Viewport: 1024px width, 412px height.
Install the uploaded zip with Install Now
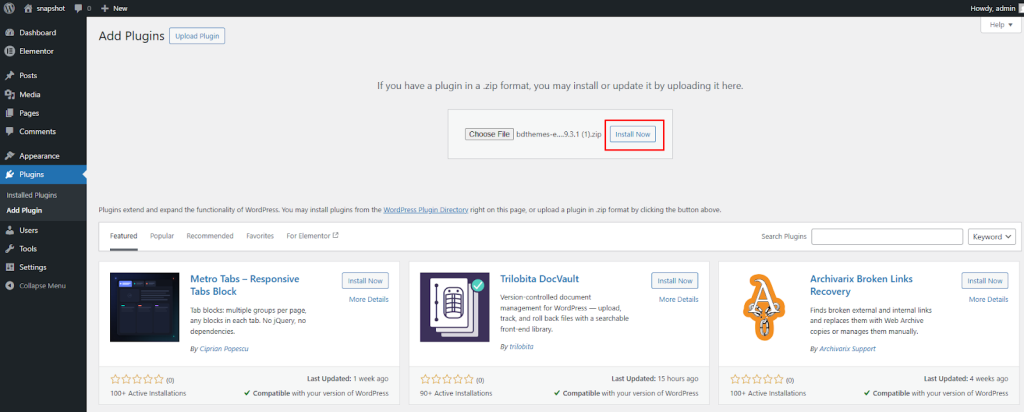[x=633, y=134]
